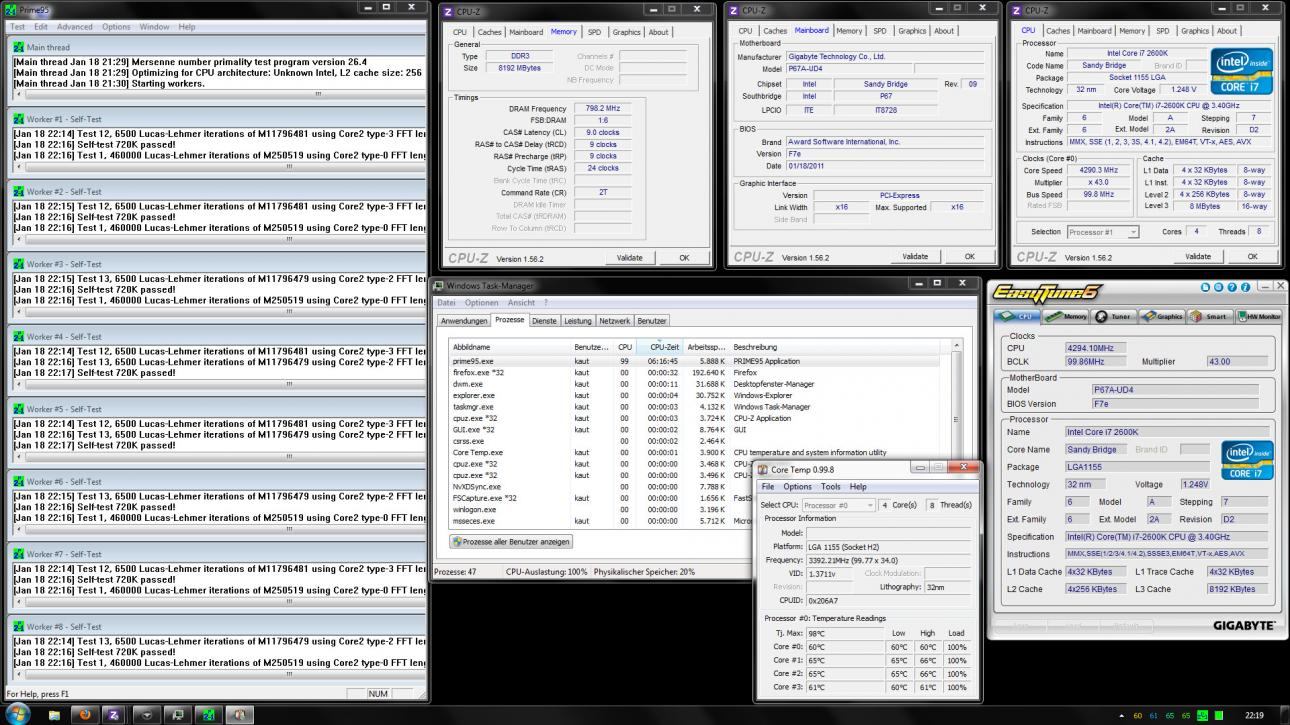Image resolution: width=1290 pixels, height=725 pixels.
Task: Select taskmgr.exe process row
Action: tap(695, 407)
